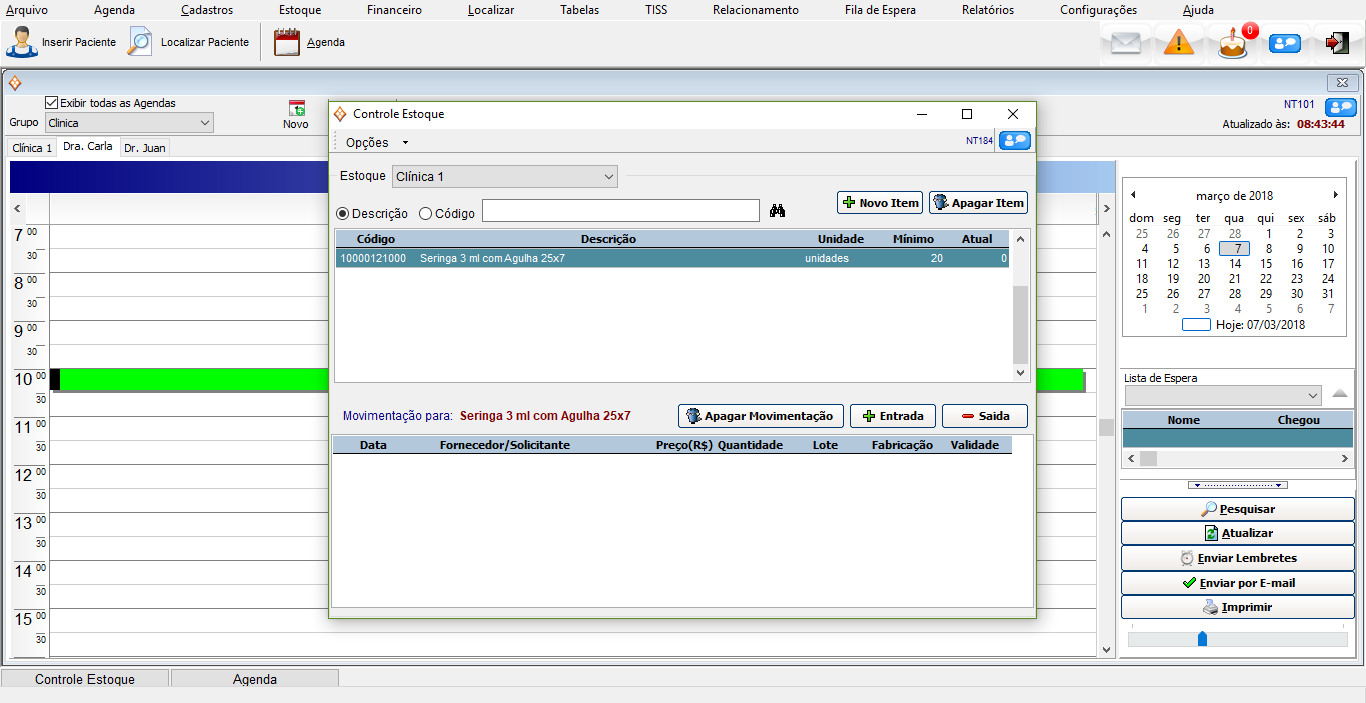1366x703 pixels.
Task: Adjust the zoom slider below Imprimir
Action: [1202, 638]
